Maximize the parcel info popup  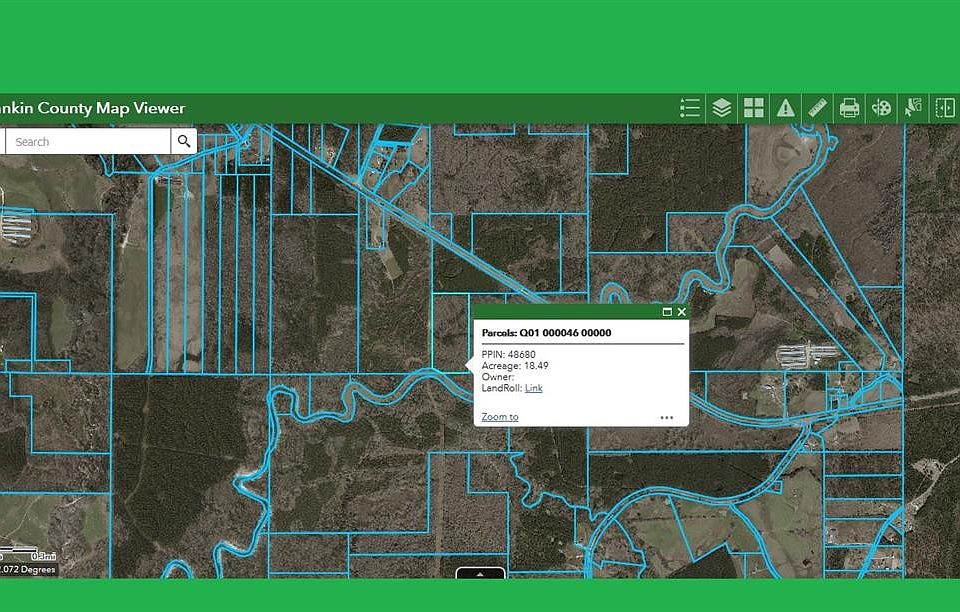(667, 312)
